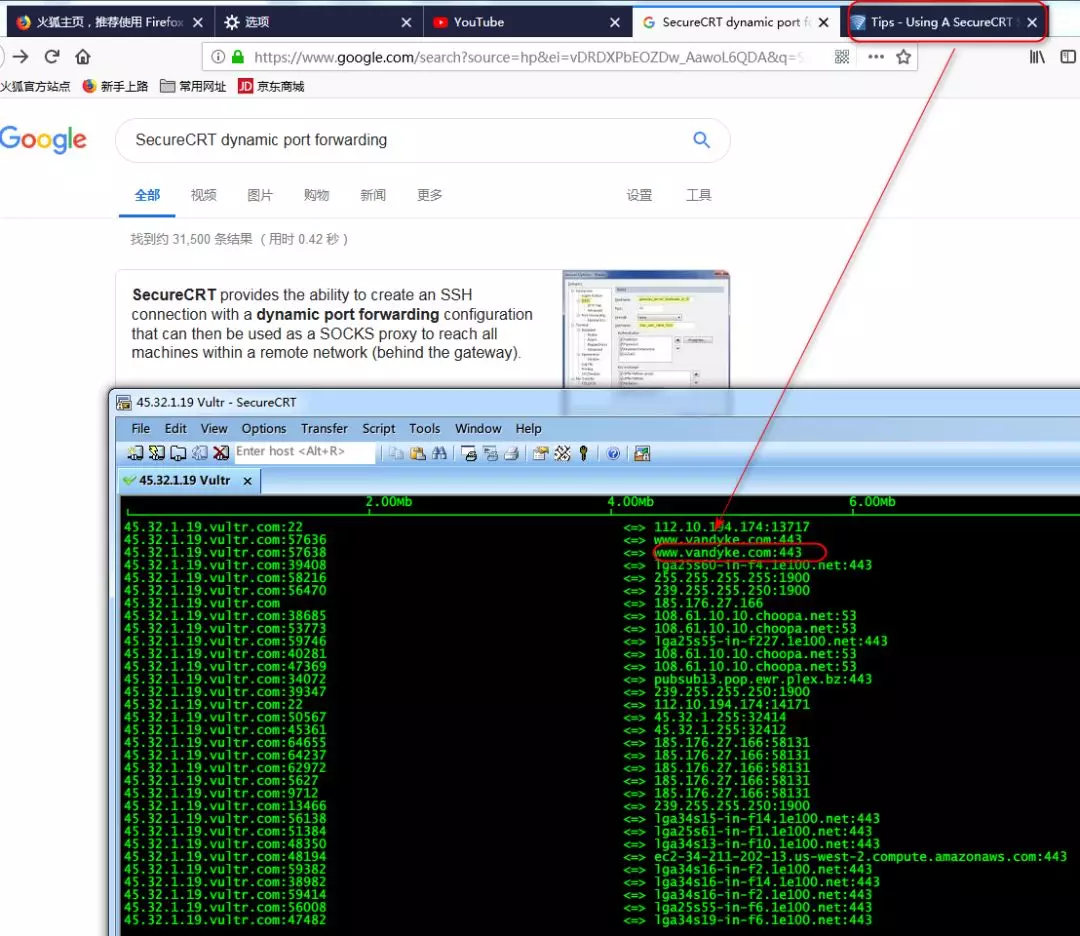Open the Firefox Library icon
The image size is (1080, 936).
click(x=1037, y=56)
